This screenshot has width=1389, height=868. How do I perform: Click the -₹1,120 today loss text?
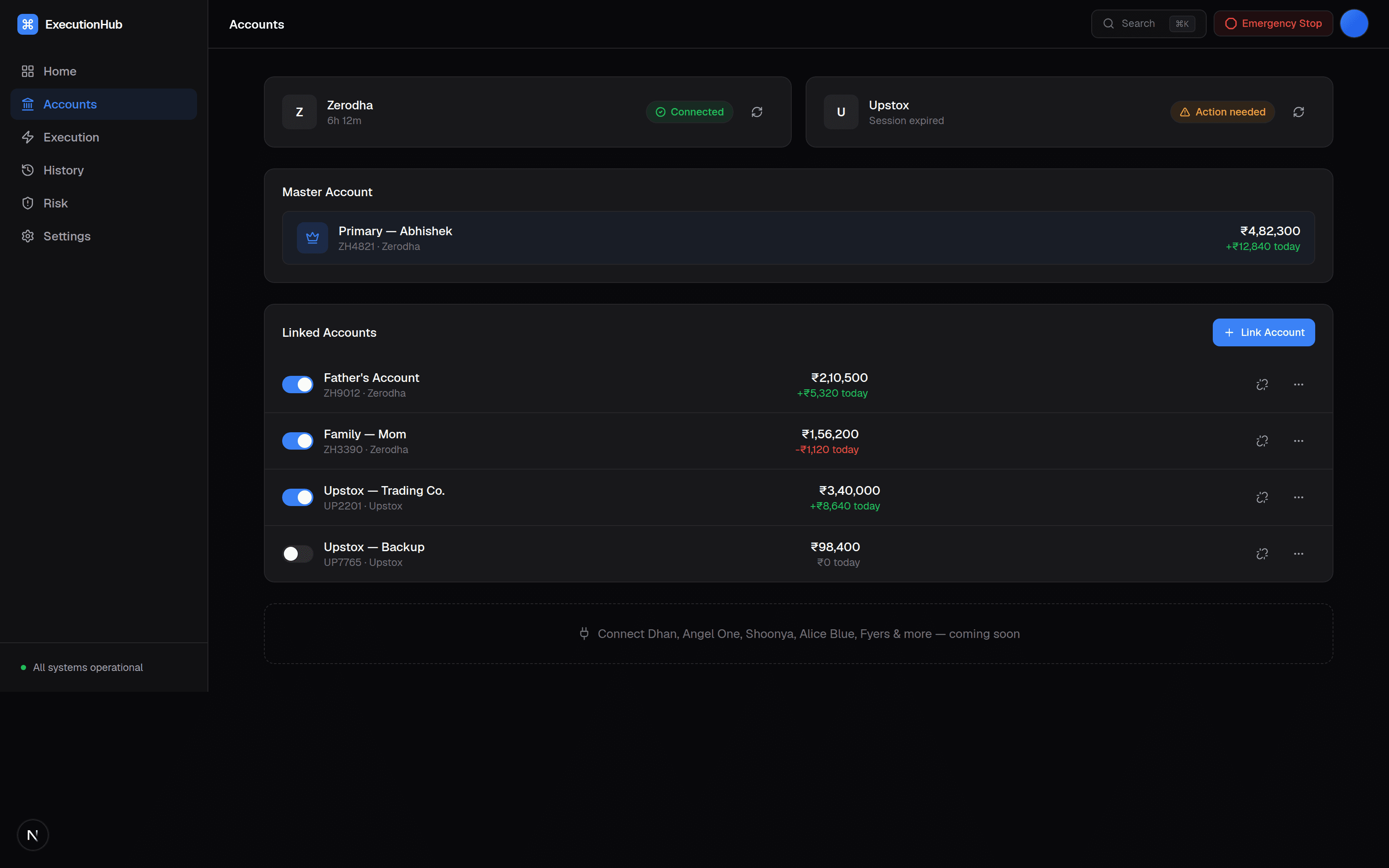pyautogui.click(x=826, y=450)
